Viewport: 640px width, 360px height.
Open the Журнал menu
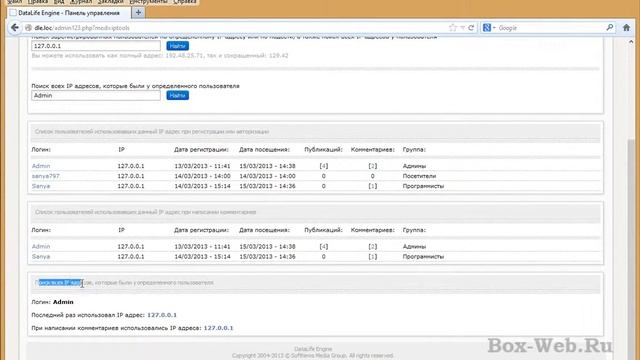click(x=80, y=2)
